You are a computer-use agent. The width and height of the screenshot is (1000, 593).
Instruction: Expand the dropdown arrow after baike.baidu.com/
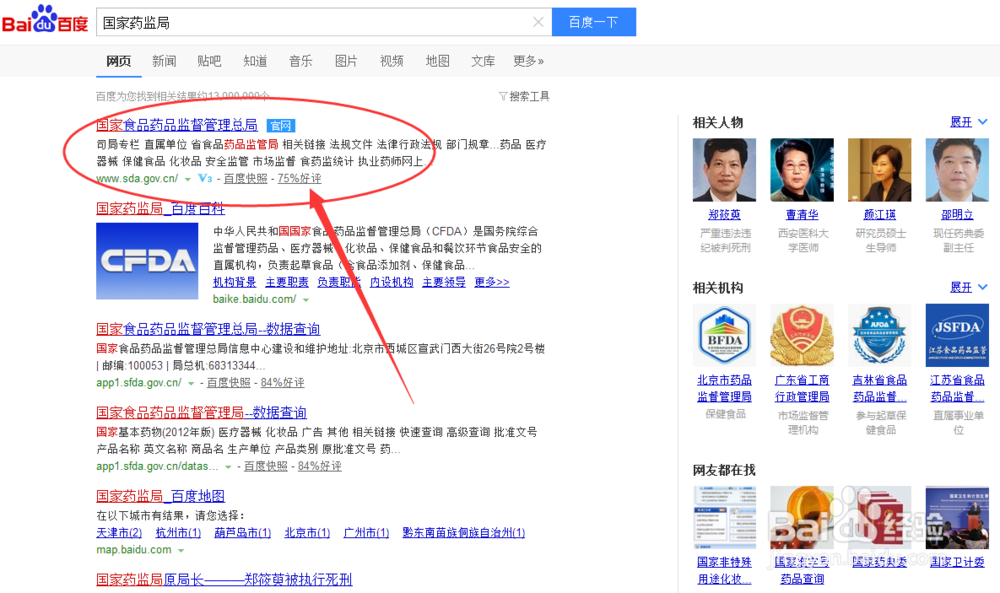coord(306,300)
